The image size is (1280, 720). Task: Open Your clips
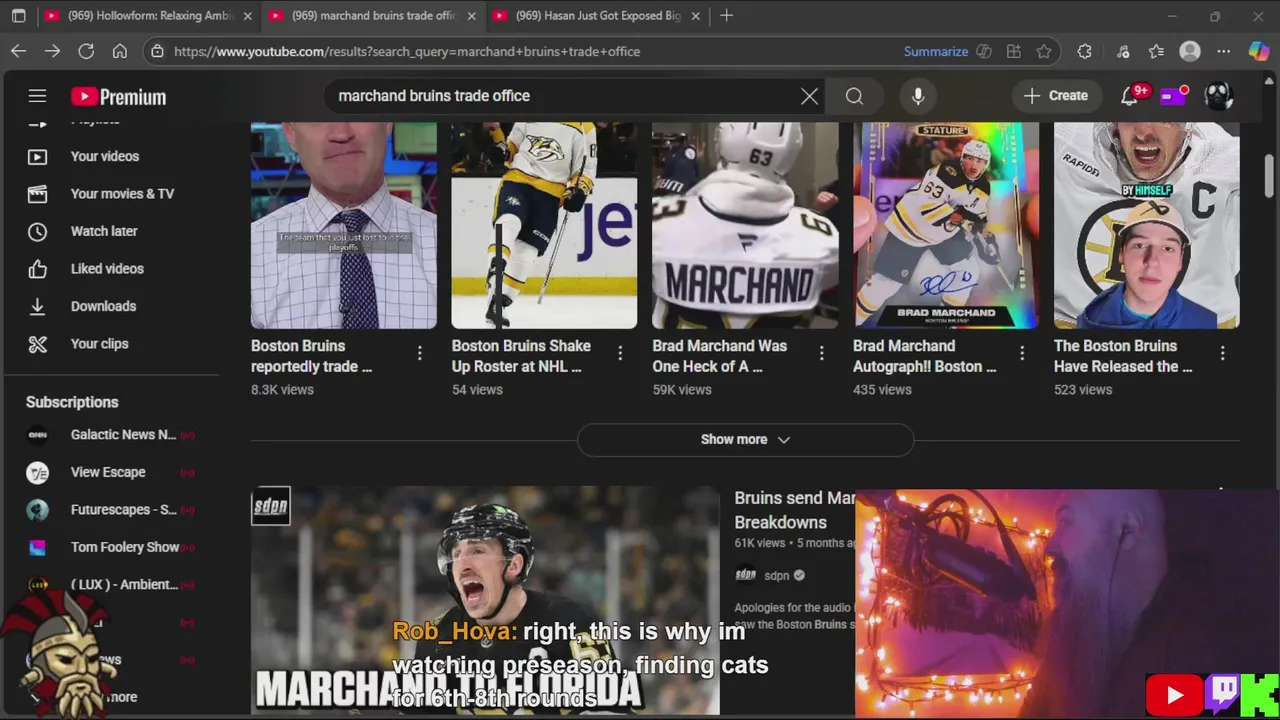99,344
